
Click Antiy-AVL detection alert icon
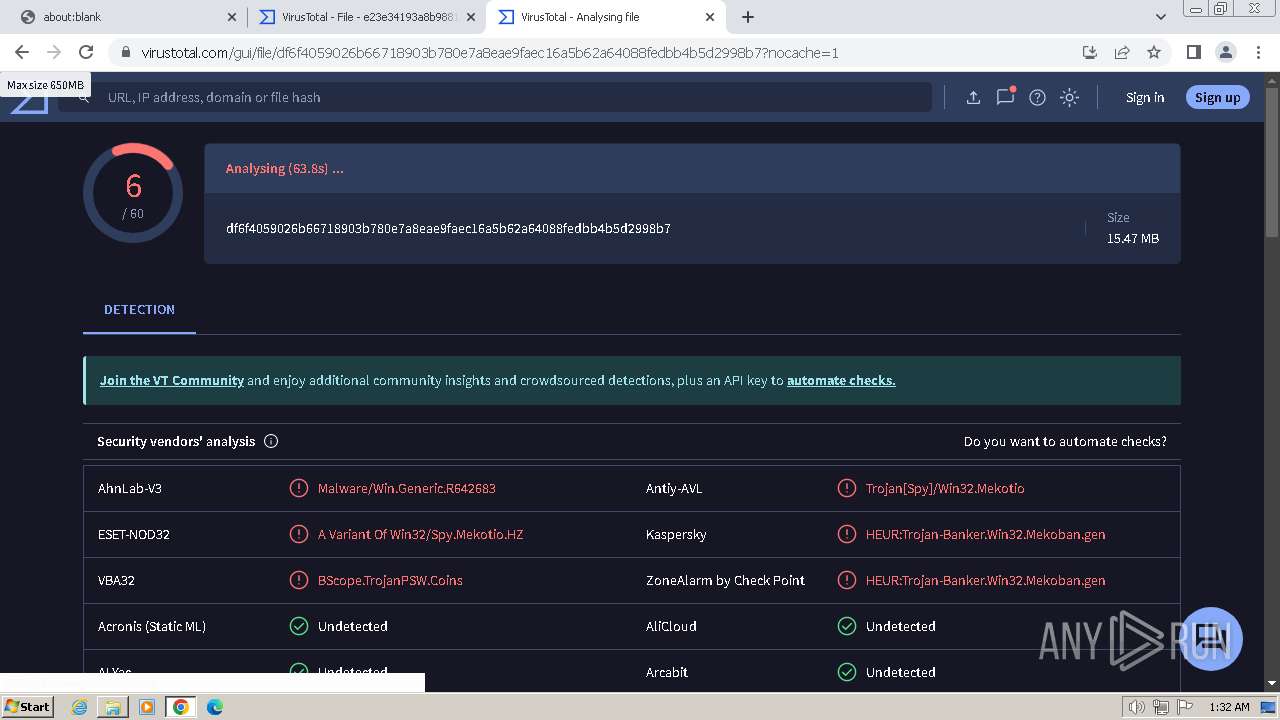[847, 488]
